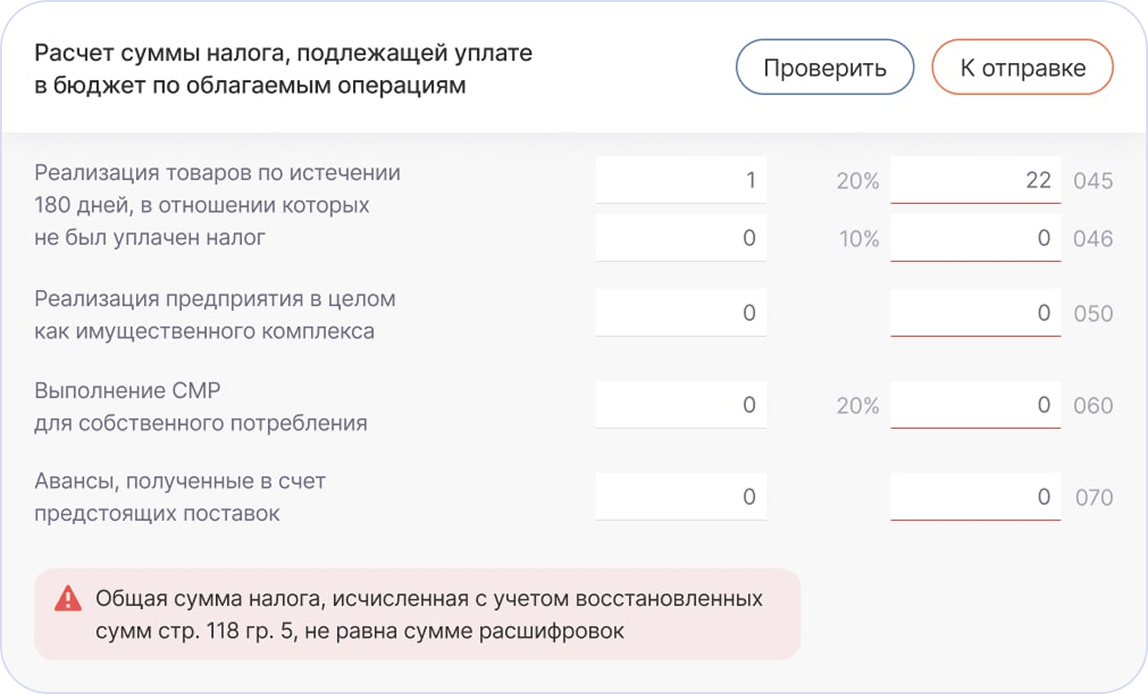Select base field for Авансы, полученные row
Screen dimensions: 1148x694
(x=681, y=497)
